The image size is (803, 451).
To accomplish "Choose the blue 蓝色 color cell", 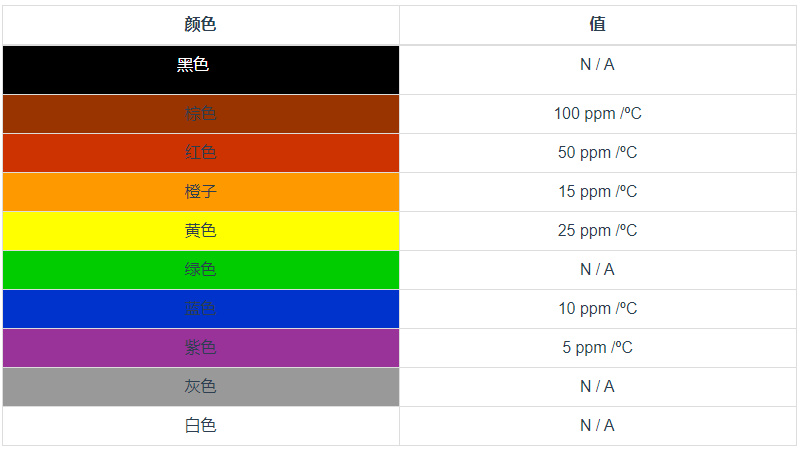I will pos(200,309).
